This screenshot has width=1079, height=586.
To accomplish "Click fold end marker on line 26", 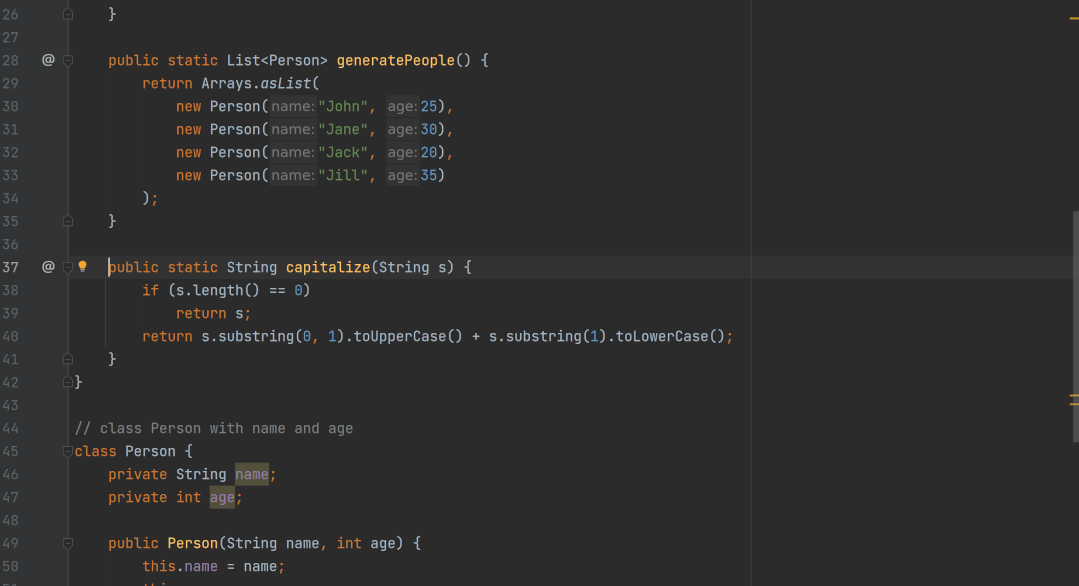I will (x=68, y=14).
